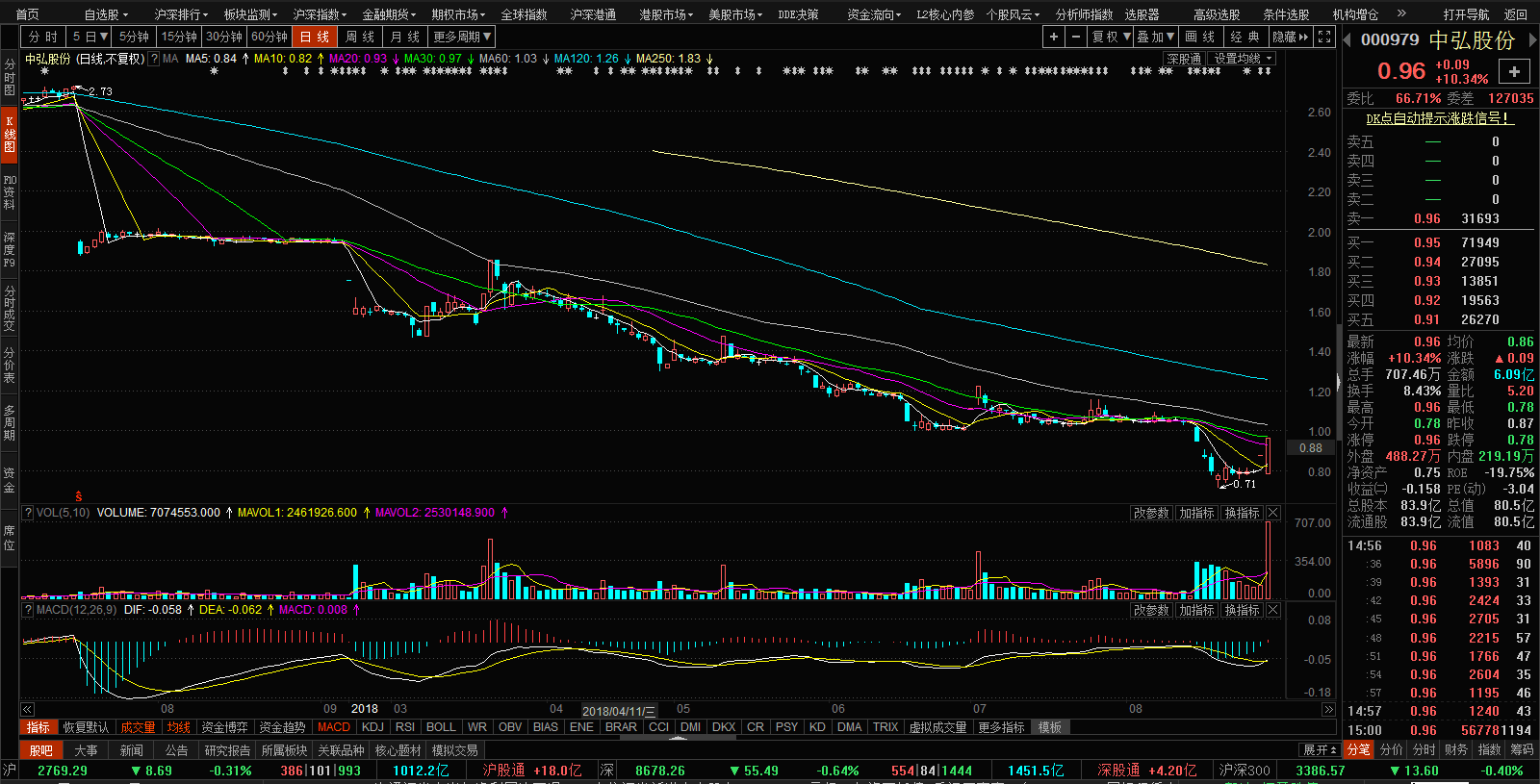Open 更多周期 dropdown
Screen dimensions: 1540x784
pos(462,37)
